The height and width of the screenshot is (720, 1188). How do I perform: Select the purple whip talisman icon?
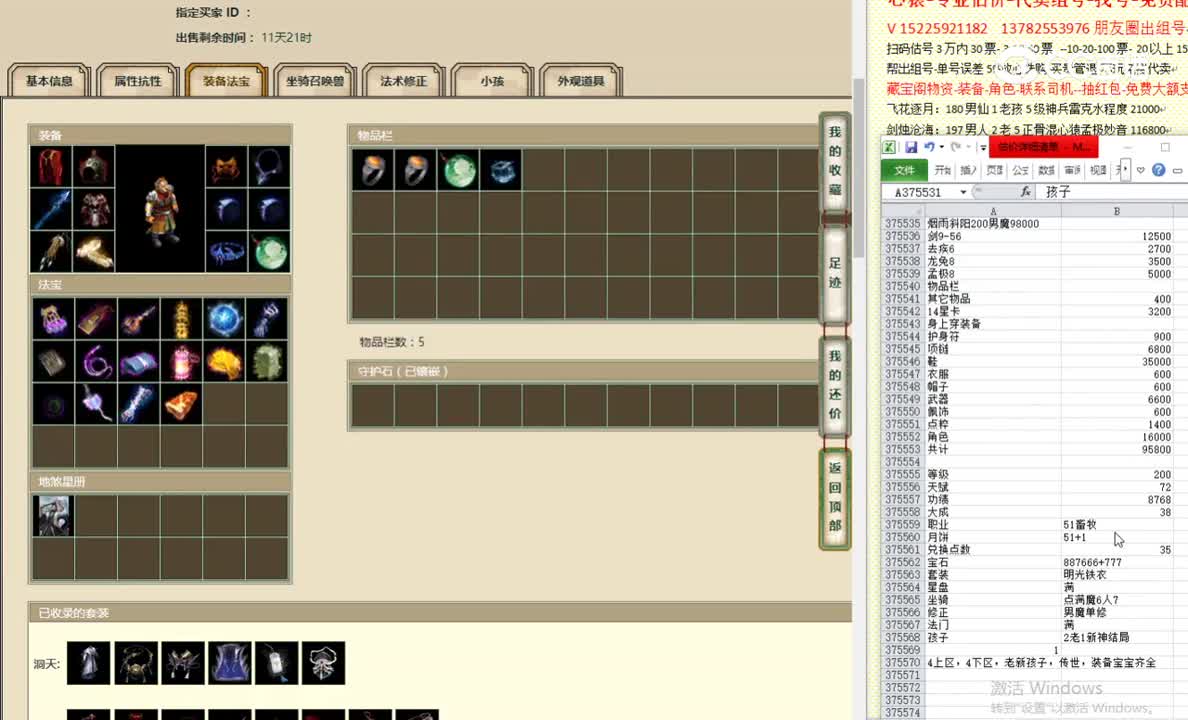click(x=96, y=362)
